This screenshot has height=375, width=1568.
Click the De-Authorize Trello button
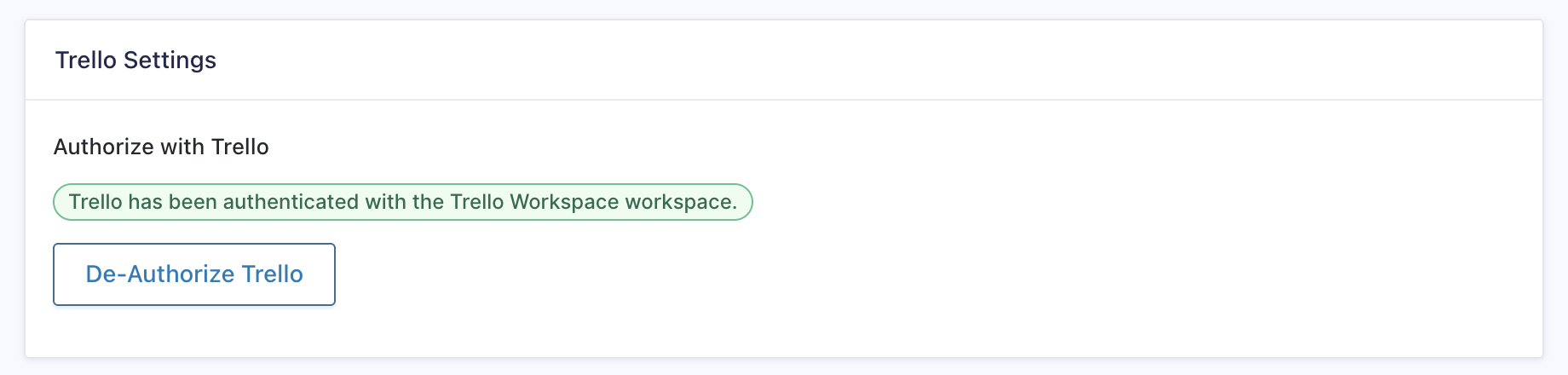pyautogui.click(x=194, y=274)
